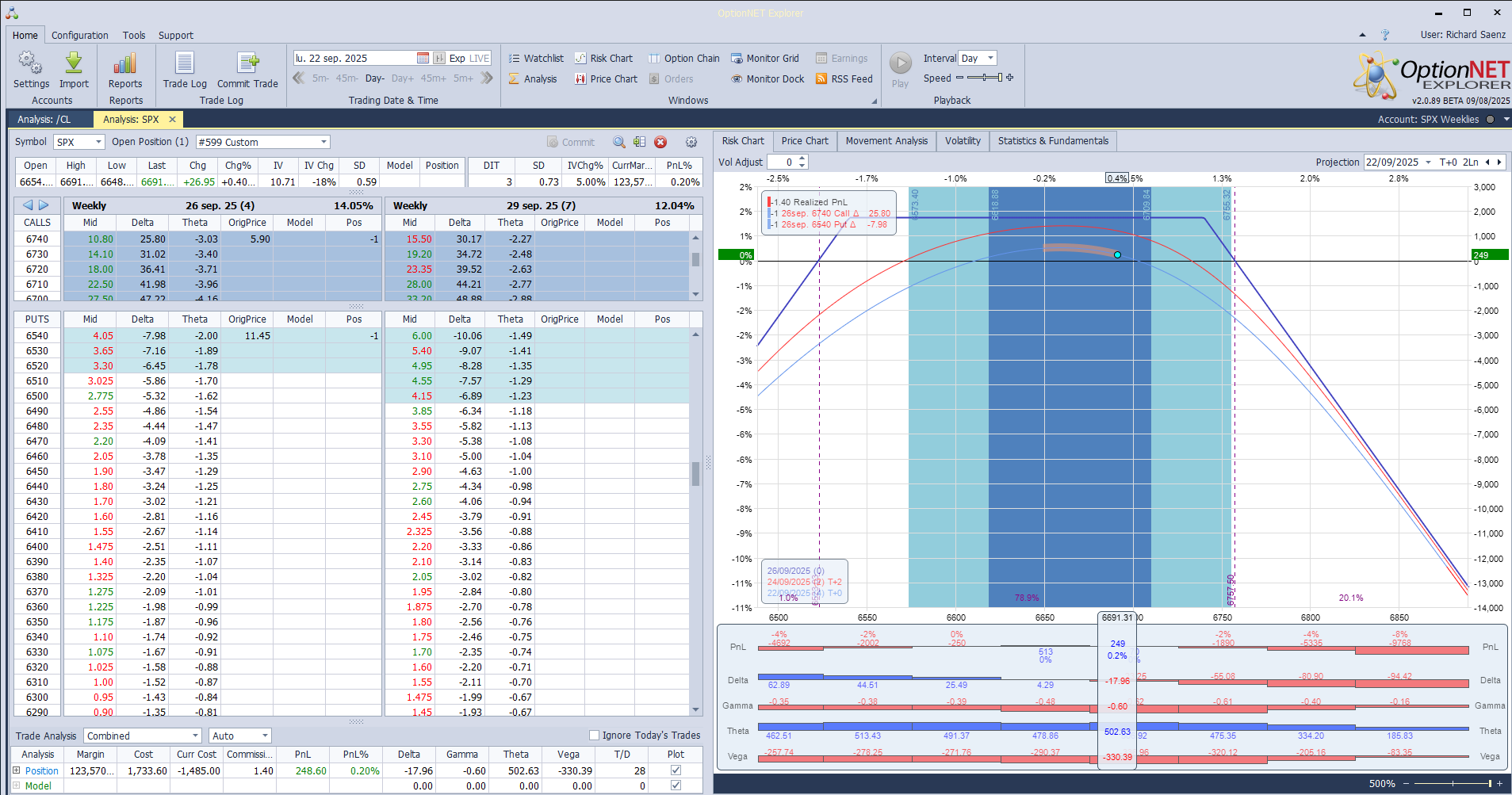
Task: Open the Configuration ribbon tab
Action: click(x=80, y=35)
